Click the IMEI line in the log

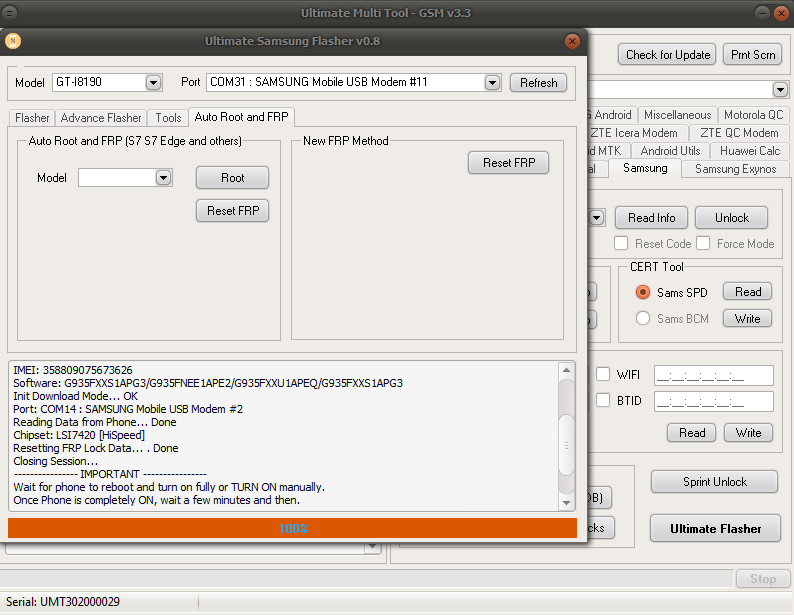click(x=73, y=370)
